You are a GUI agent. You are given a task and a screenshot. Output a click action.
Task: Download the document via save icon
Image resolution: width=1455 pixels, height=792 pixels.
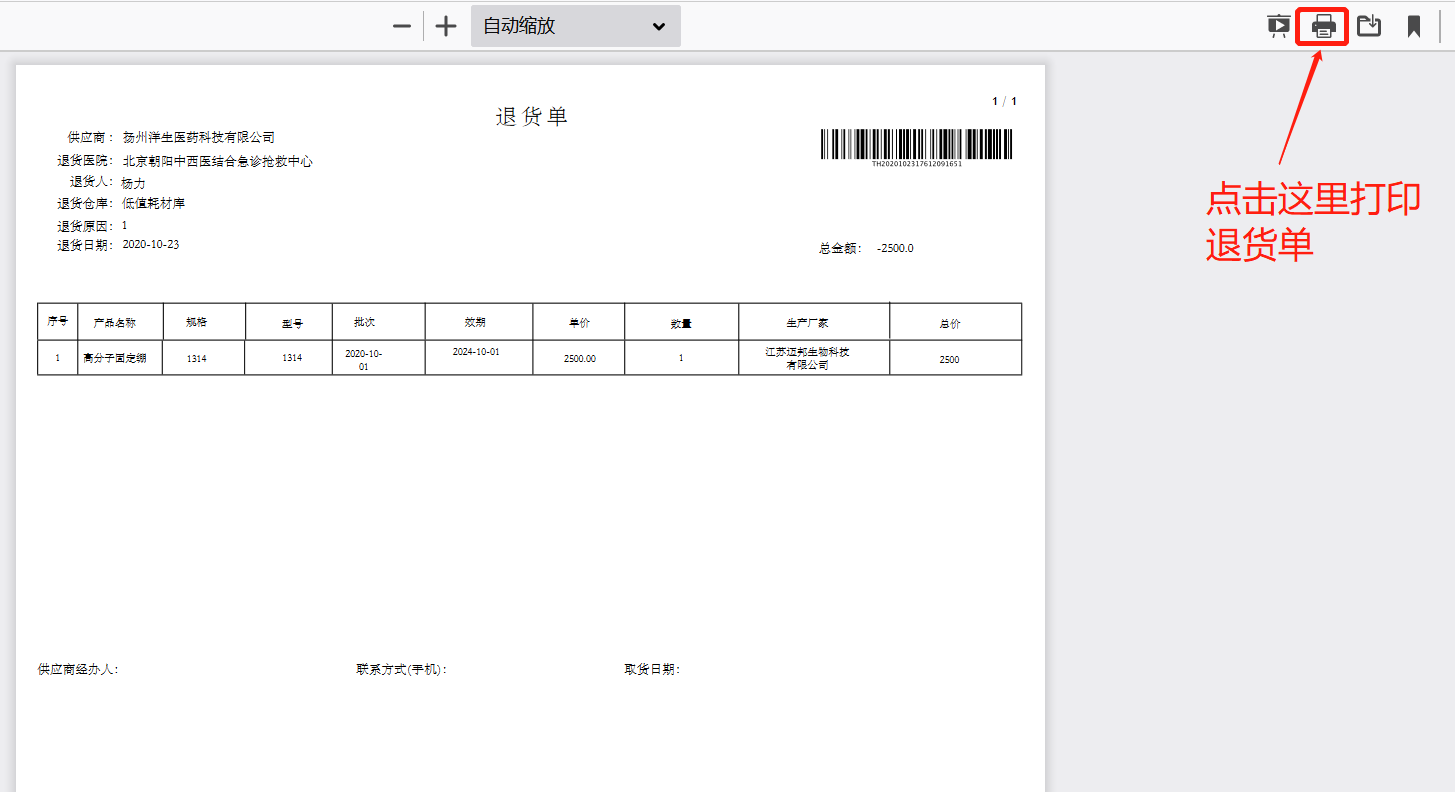point(1369,26)
